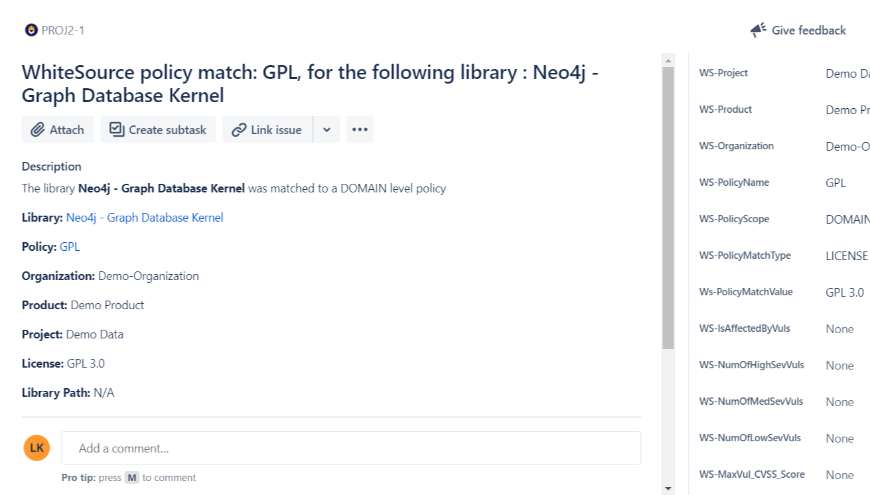The height and width of the screenshot is (495, 870).
Task: Click the issue title heading
Action: tap(310, 84)
